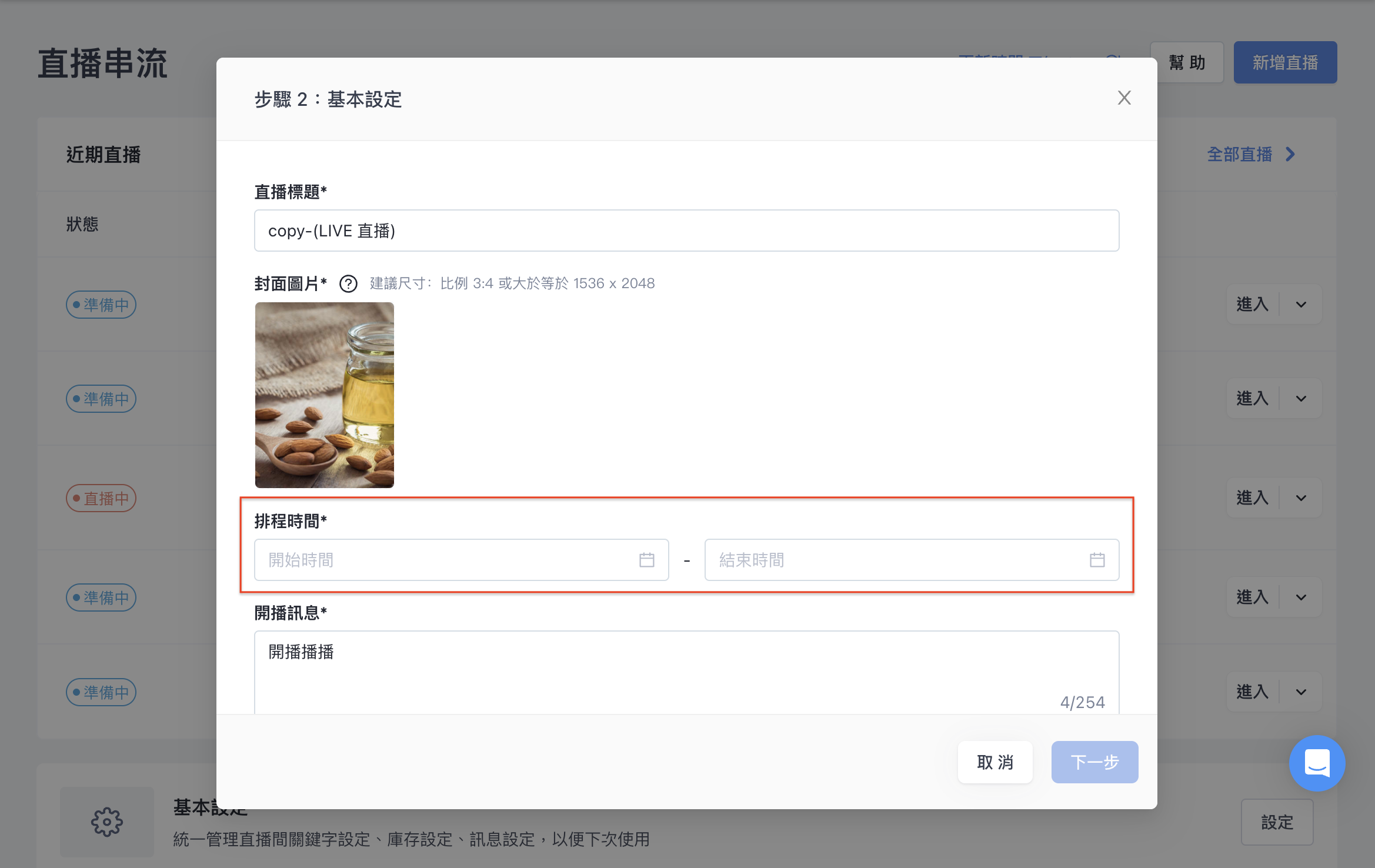Click the 直播中 status badge
1375x868 pixels.
pos(101,498)
